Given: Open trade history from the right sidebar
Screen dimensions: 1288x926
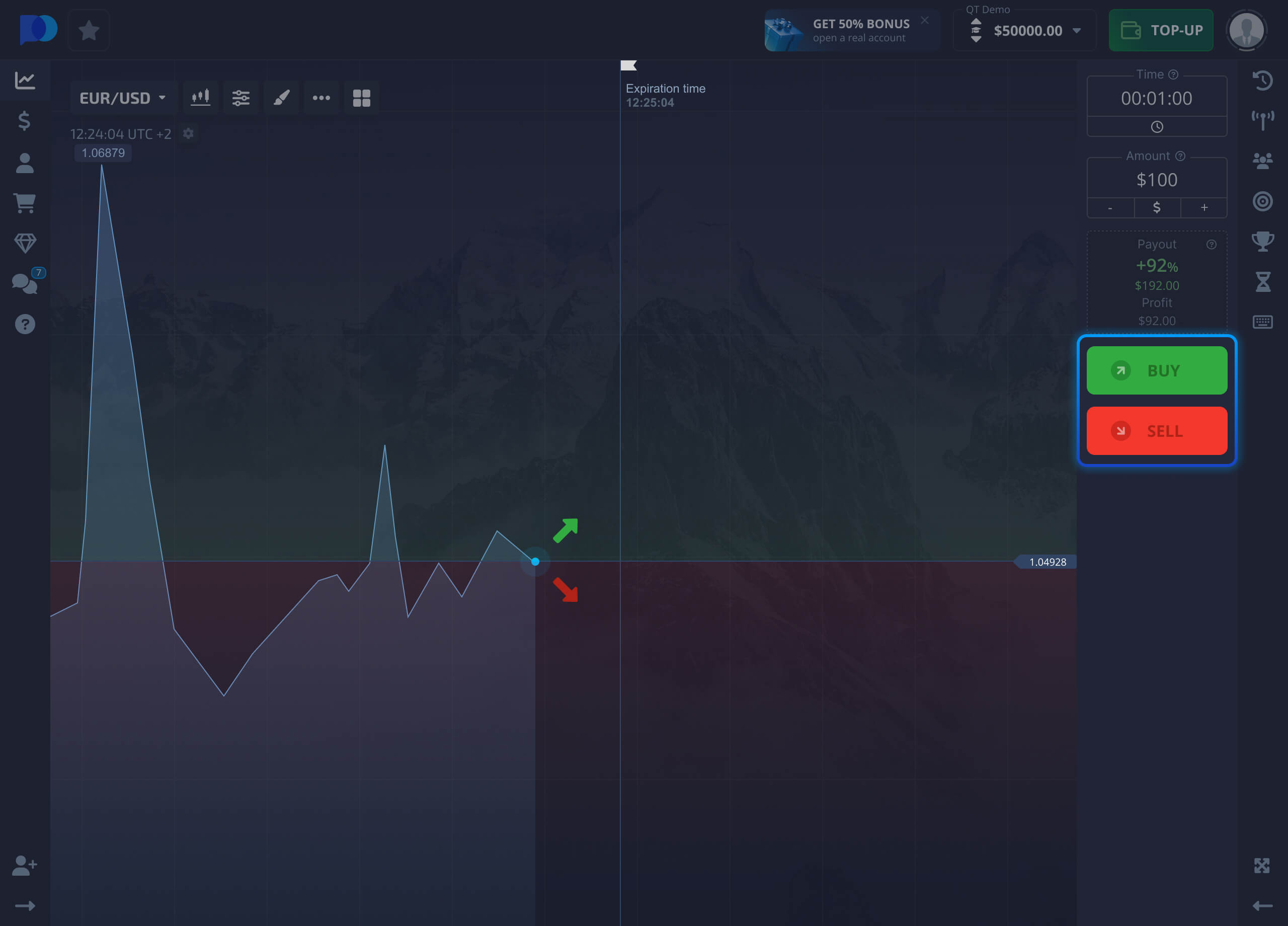Looking at the screenshot, I should [1263, 80].
